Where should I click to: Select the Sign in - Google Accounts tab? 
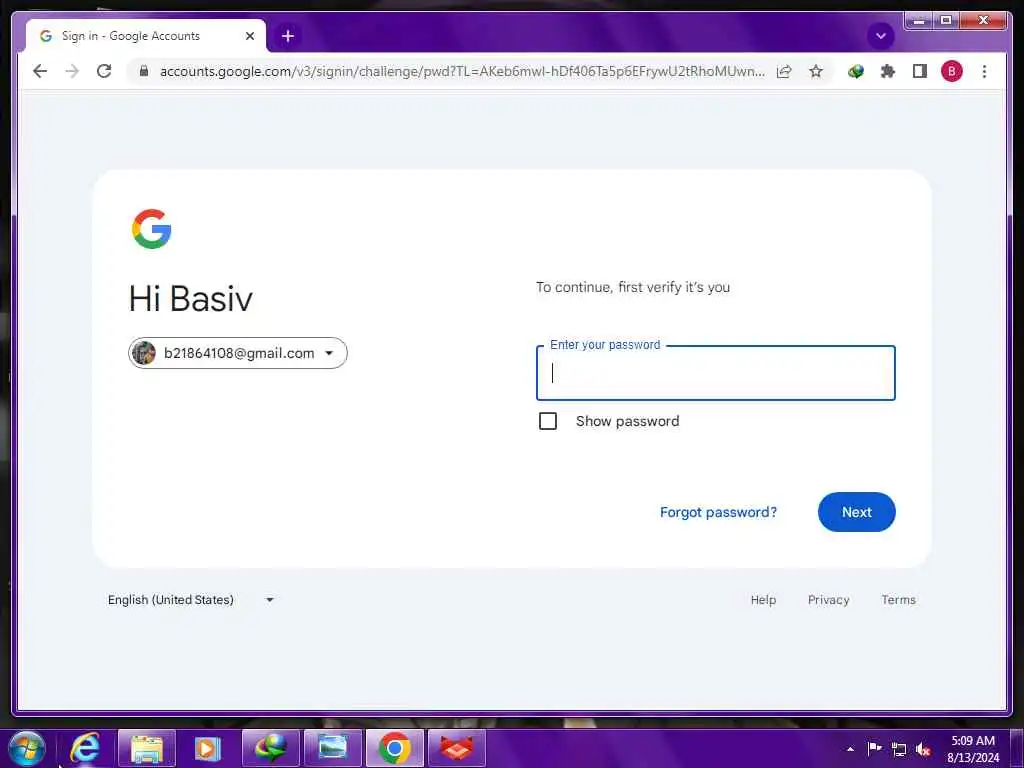click(x=145, y=36)
